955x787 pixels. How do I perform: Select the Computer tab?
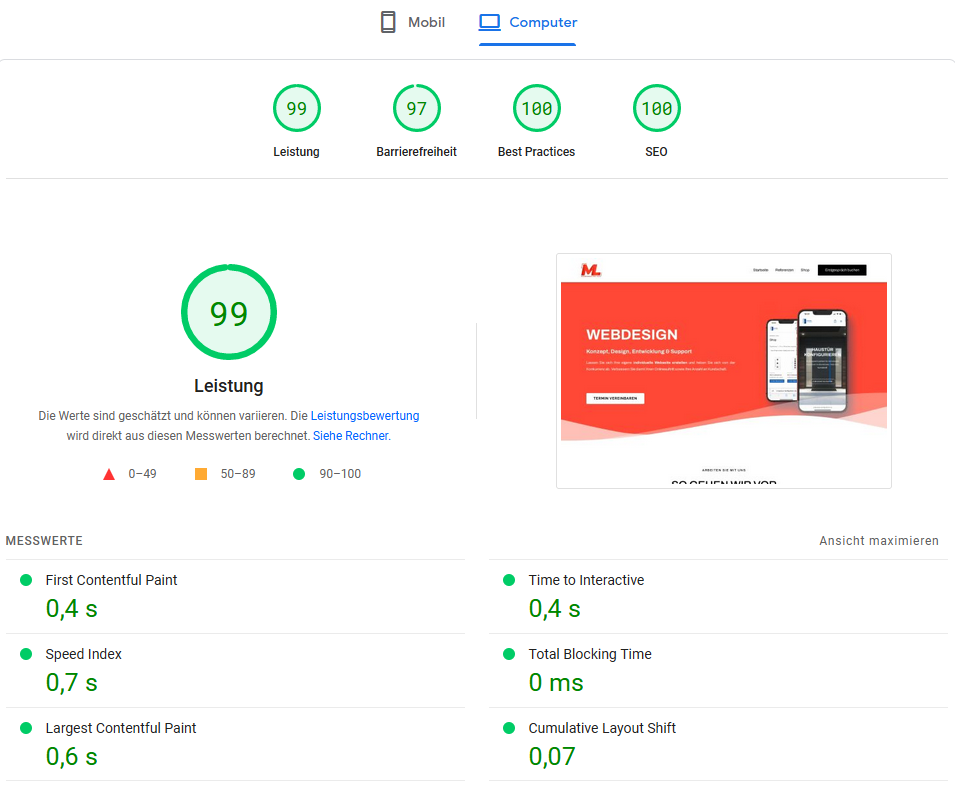(527, 23)
